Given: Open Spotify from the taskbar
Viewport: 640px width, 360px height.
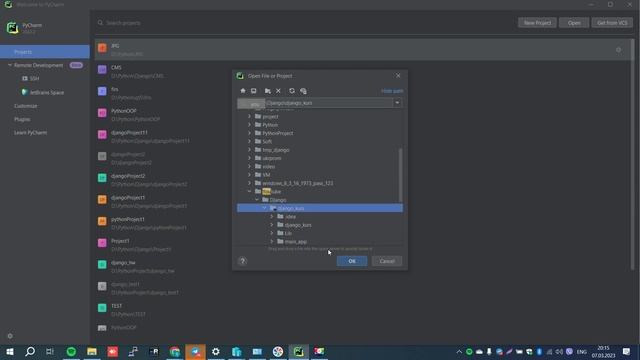Looking at the screenshot, I should click(x=71, y=351).
